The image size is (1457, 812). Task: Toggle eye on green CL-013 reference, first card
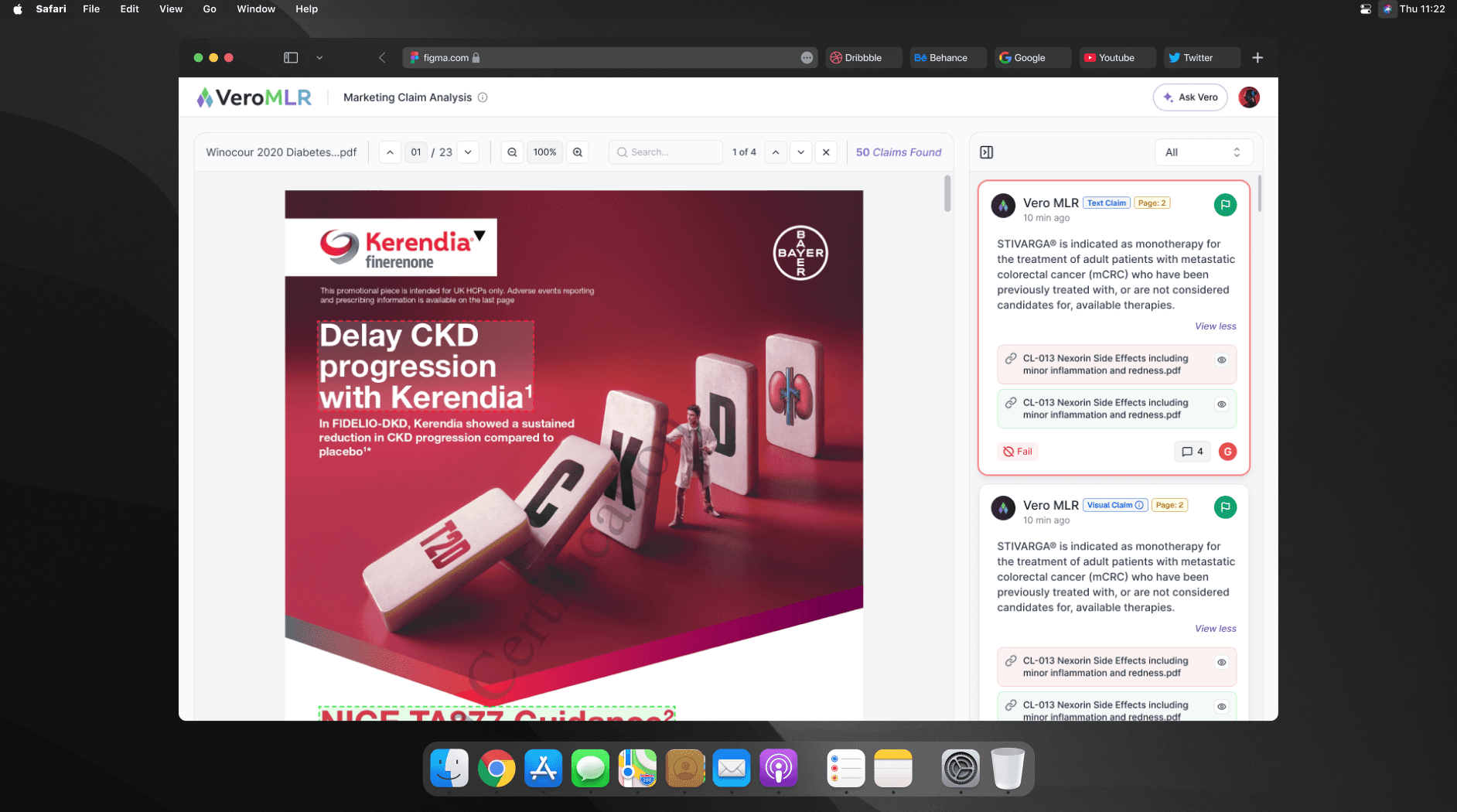point(1222,404)
